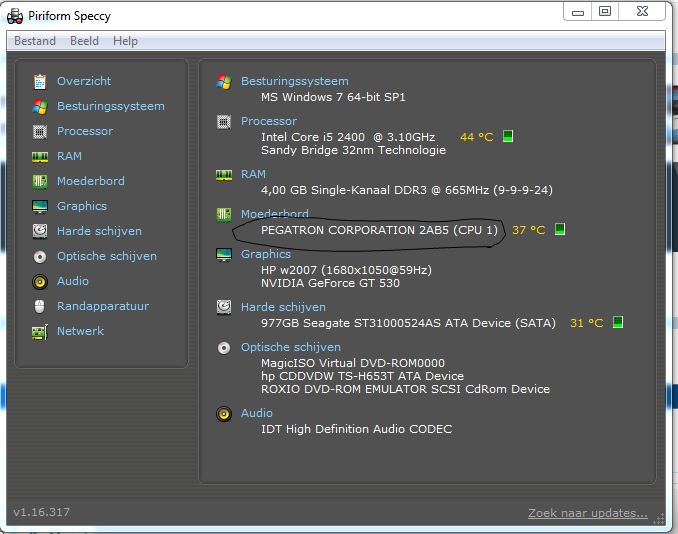This screenshot has height=534, width=678.
Task: Open Moederbord section from sidebar
Action: (91, 181)
